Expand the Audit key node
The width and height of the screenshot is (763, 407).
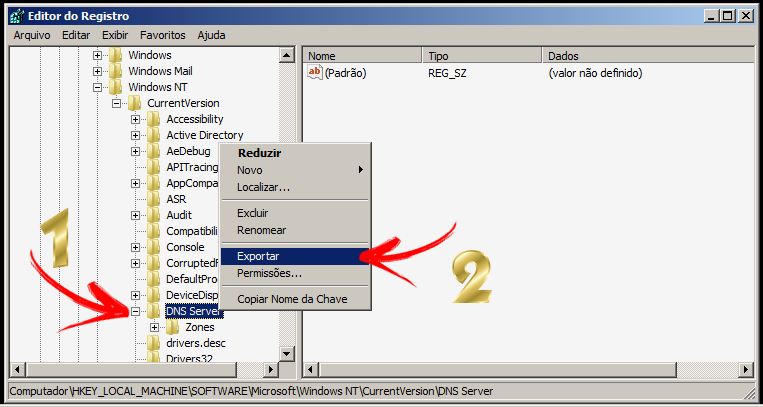[135, 215]
